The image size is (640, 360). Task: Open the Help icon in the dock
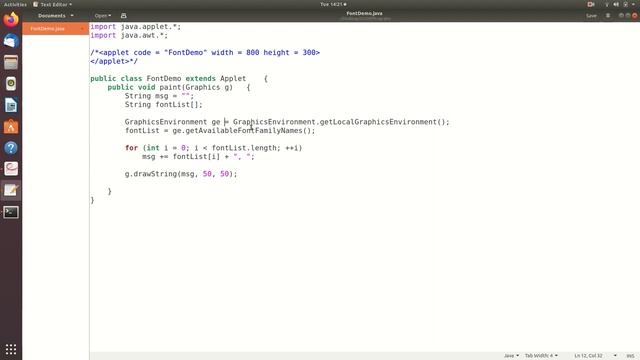pos(11,148)
